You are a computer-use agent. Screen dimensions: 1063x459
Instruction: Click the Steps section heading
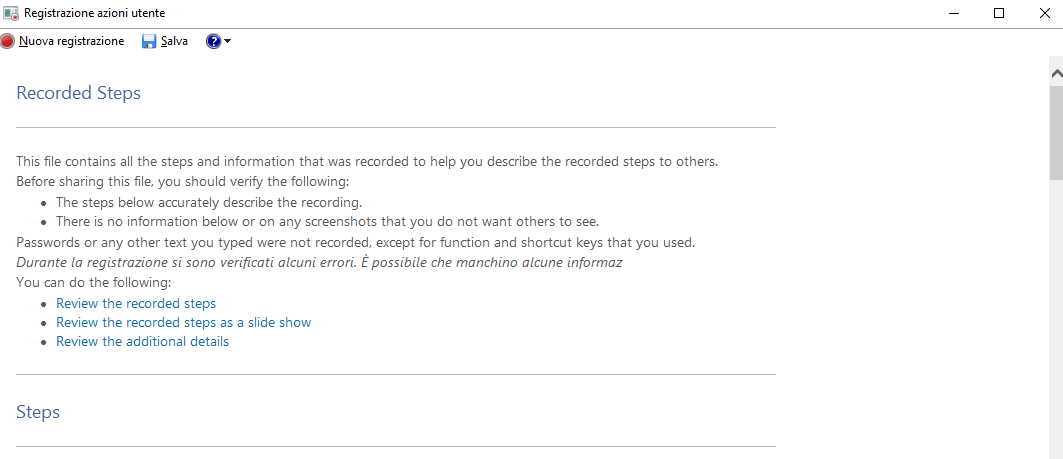(38, 412)
